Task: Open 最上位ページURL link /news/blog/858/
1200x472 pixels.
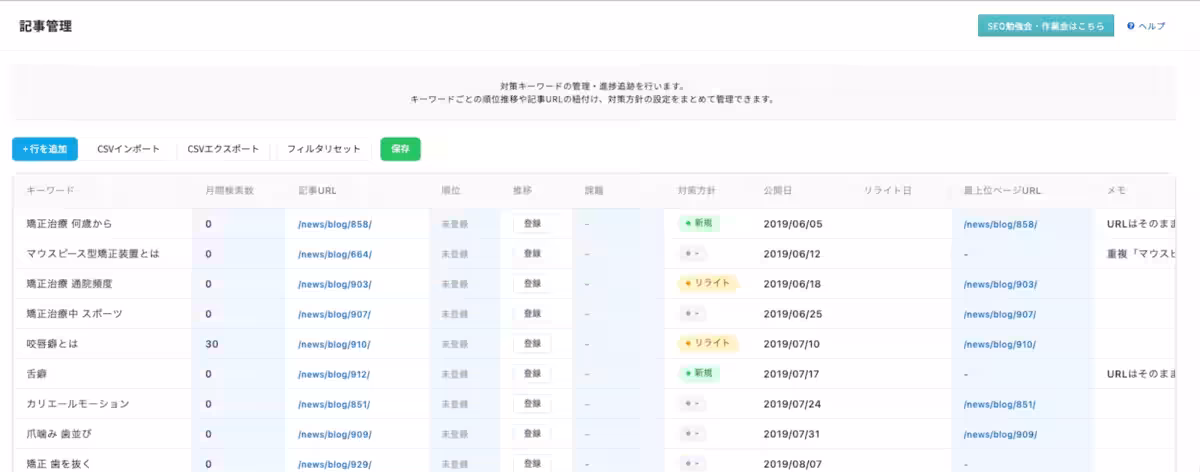Action: tap(1000, 224)
